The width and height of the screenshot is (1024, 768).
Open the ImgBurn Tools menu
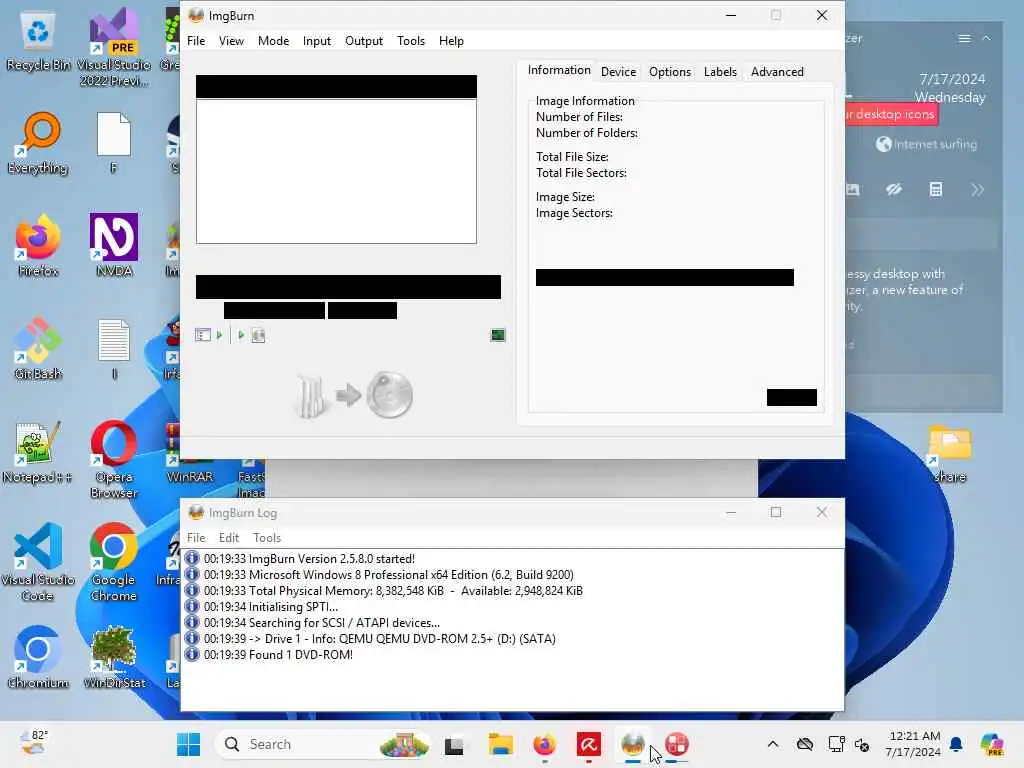click(411, 40)
